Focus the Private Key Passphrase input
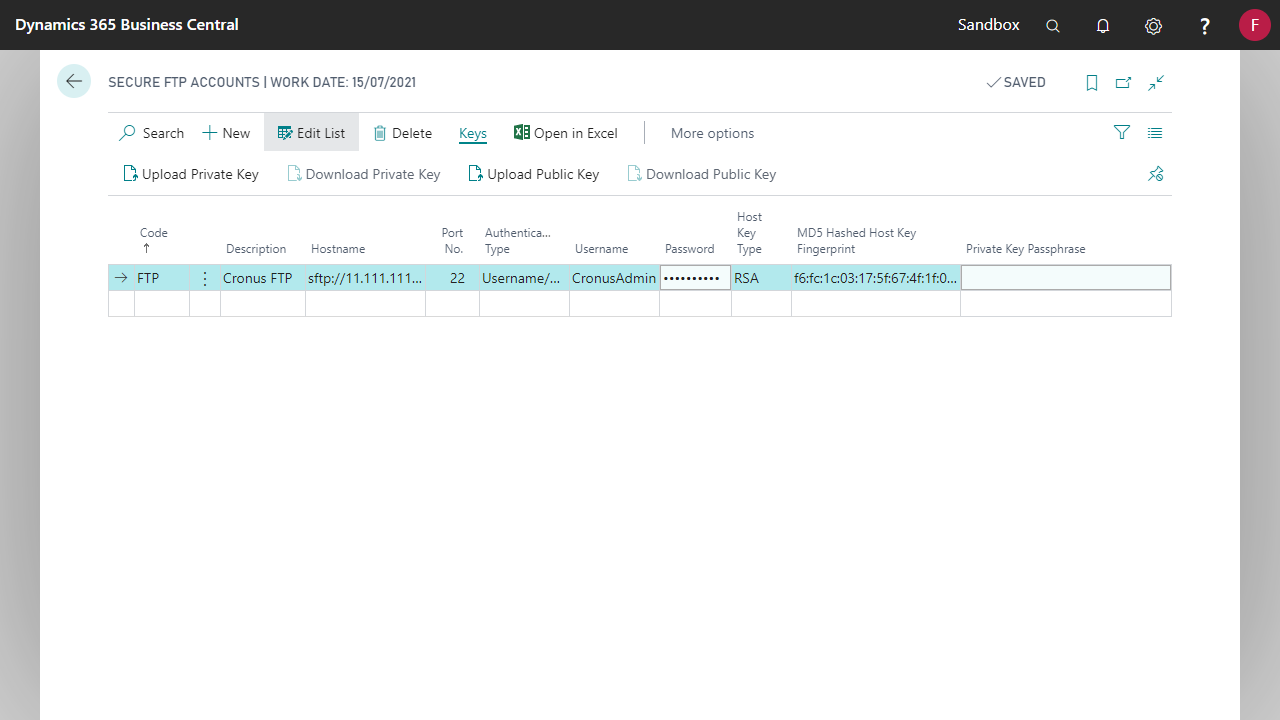This screenshot has height=720, width=1280. click(1066, 278)
